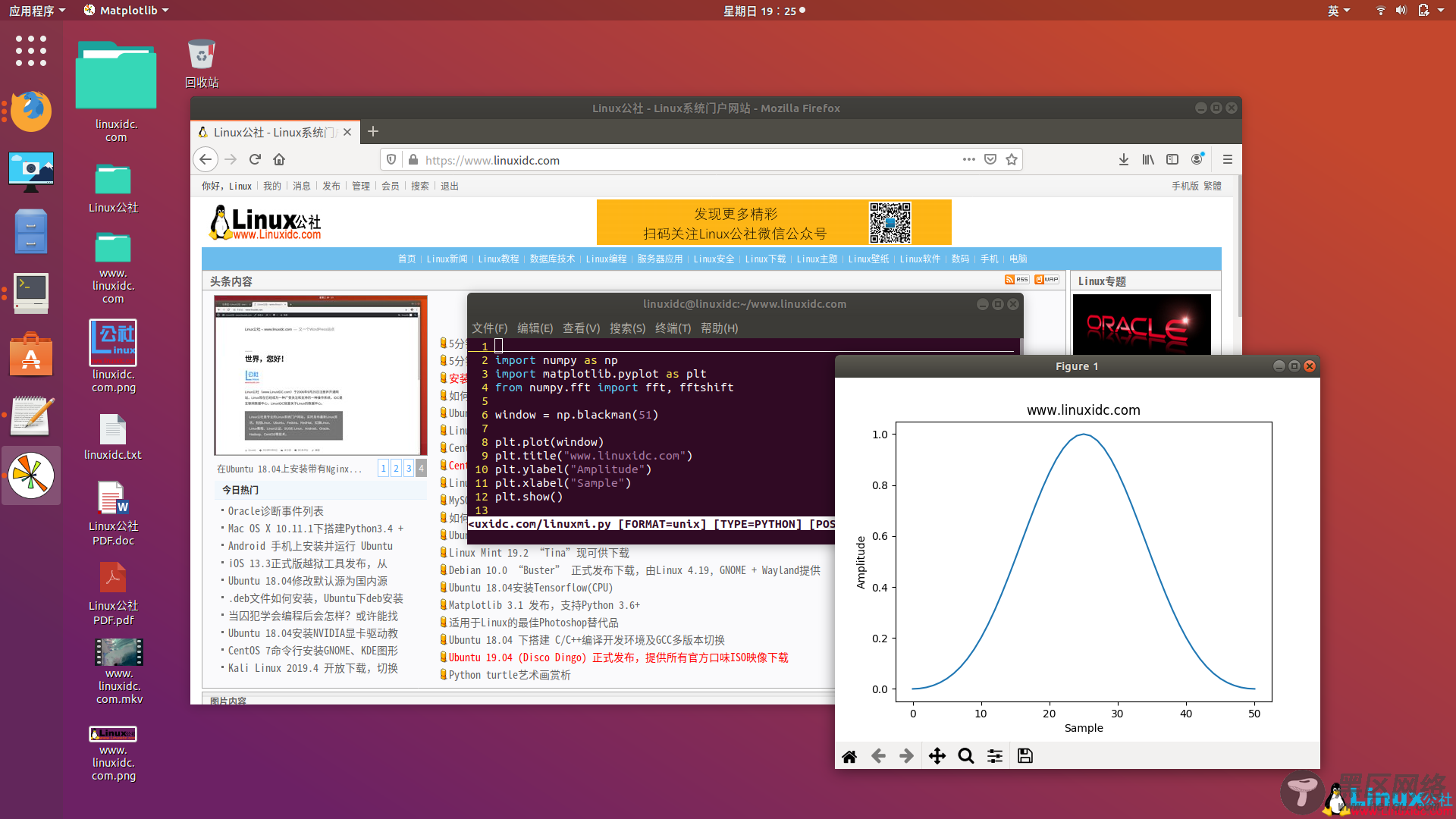Open Matplotlib 3.1 发布 article link
This screenshot has width=1456, height=819.
coord(544,605)
